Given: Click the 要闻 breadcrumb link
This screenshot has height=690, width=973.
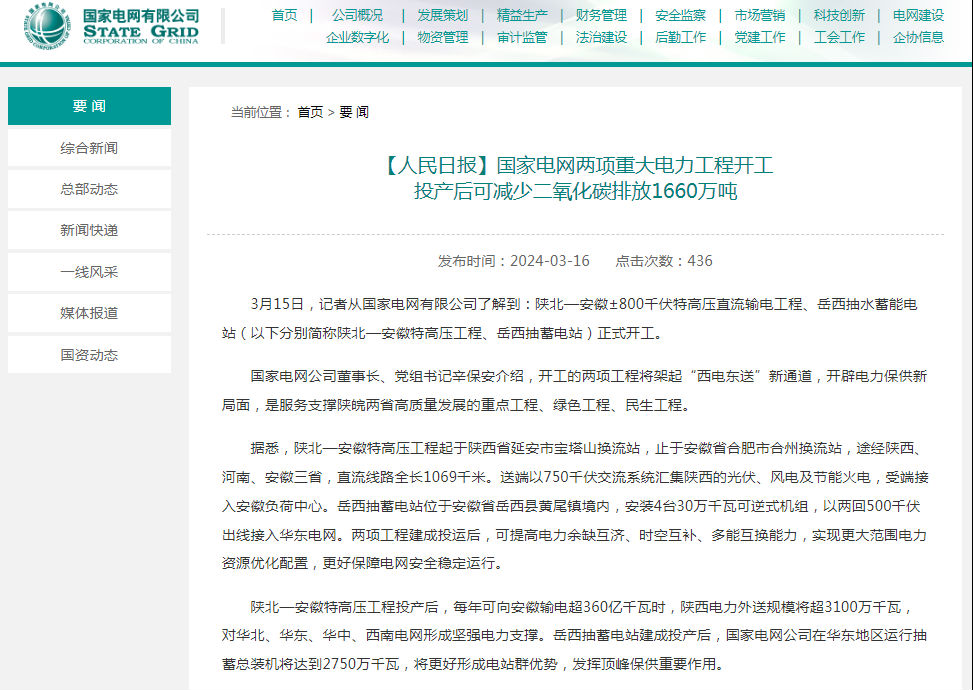Looking at the screenshot, I should point(354,112).
